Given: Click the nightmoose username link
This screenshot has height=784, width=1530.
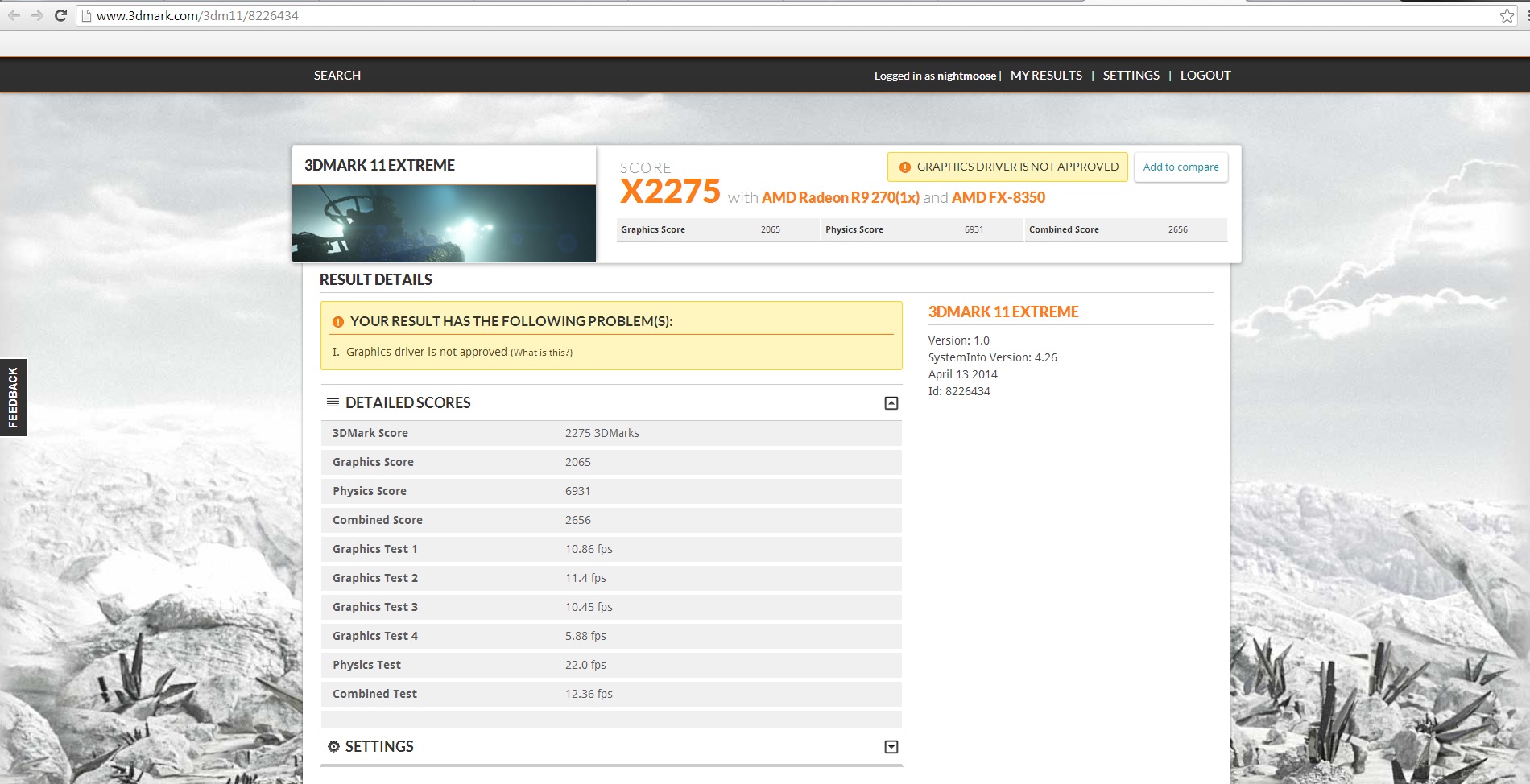Looking at the screenshot, I should 966,76.
